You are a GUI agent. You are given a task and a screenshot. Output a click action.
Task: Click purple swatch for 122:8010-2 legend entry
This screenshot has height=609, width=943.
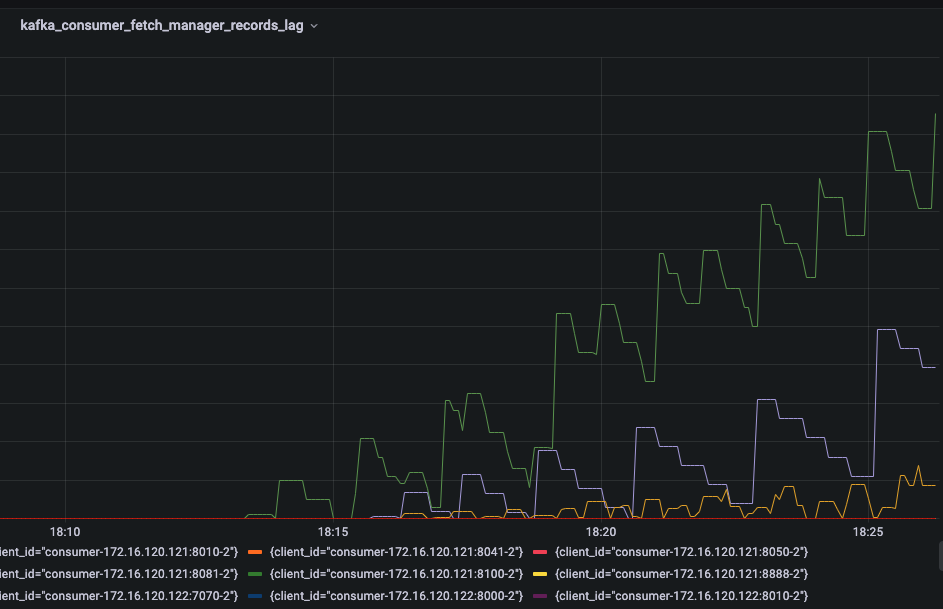(x=539, y=596)
